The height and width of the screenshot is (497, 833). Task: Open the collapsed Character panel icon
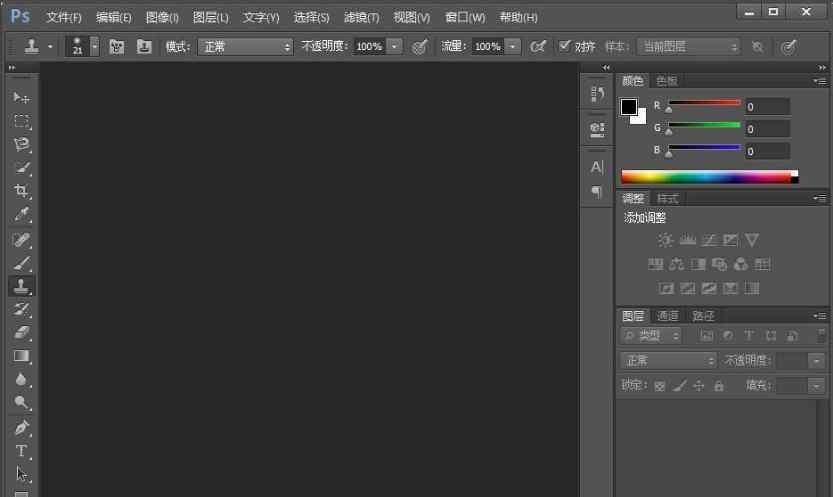[x=597, y=167]
